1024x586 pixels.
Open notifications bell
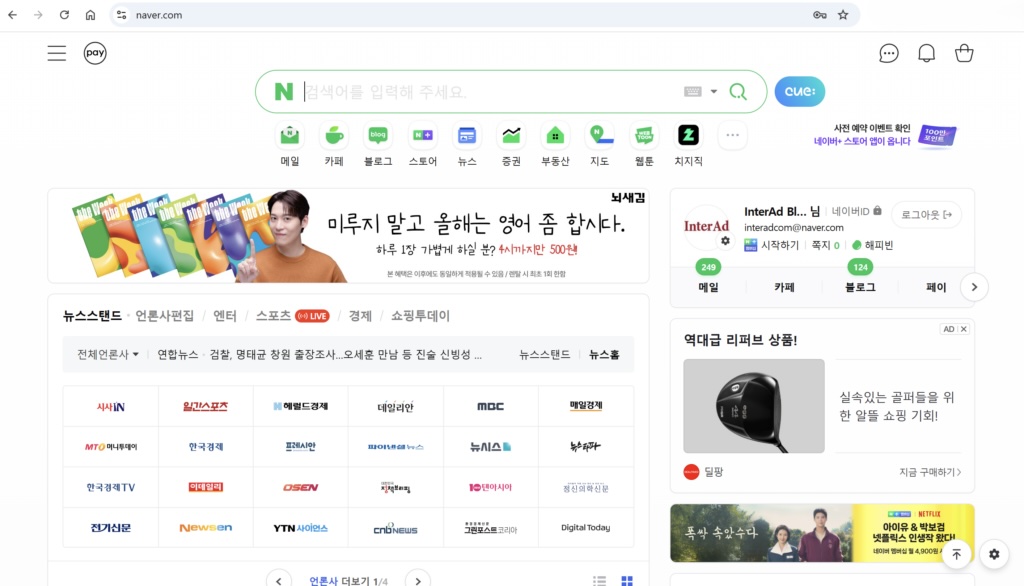coord(927,53)
